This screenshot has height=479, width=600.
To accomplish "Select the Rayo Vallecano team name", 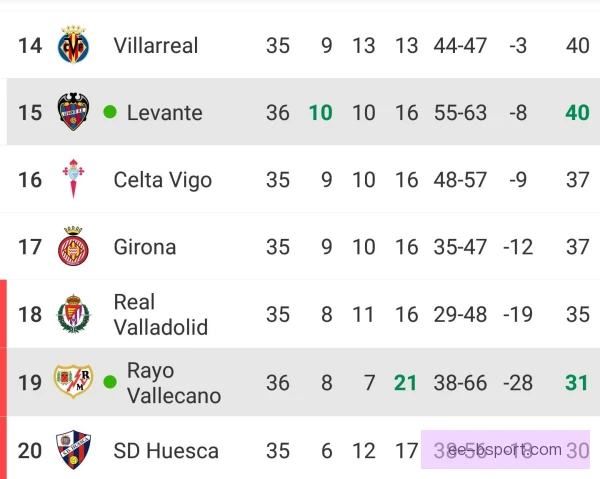I will point(174,383).
